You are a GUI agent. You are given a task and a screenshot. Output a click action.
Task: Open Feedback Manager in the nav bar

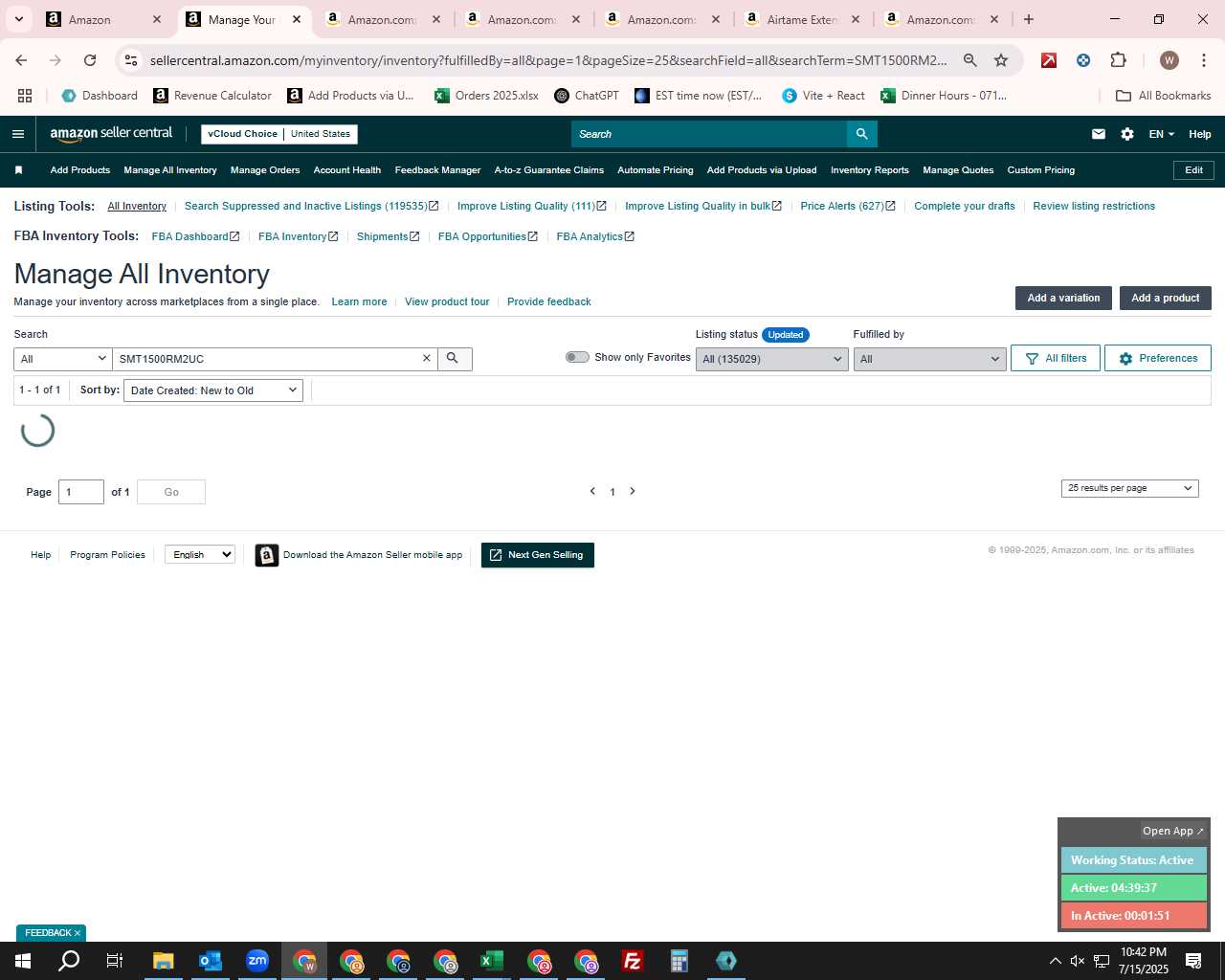(x=437, y=170)
